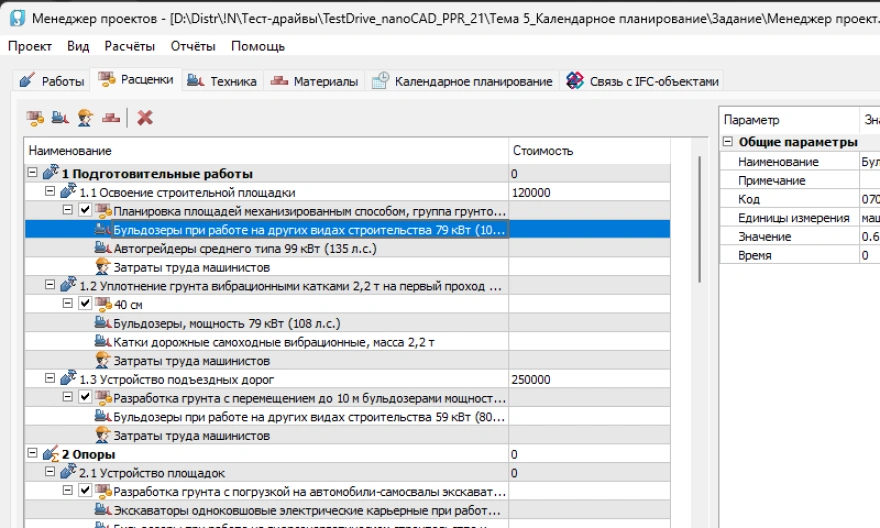The height and width of the screenshot is (528, 880).
Task: Collapse the '1.3 Устройство подъездных дорог' node
Action: [51, 380]
